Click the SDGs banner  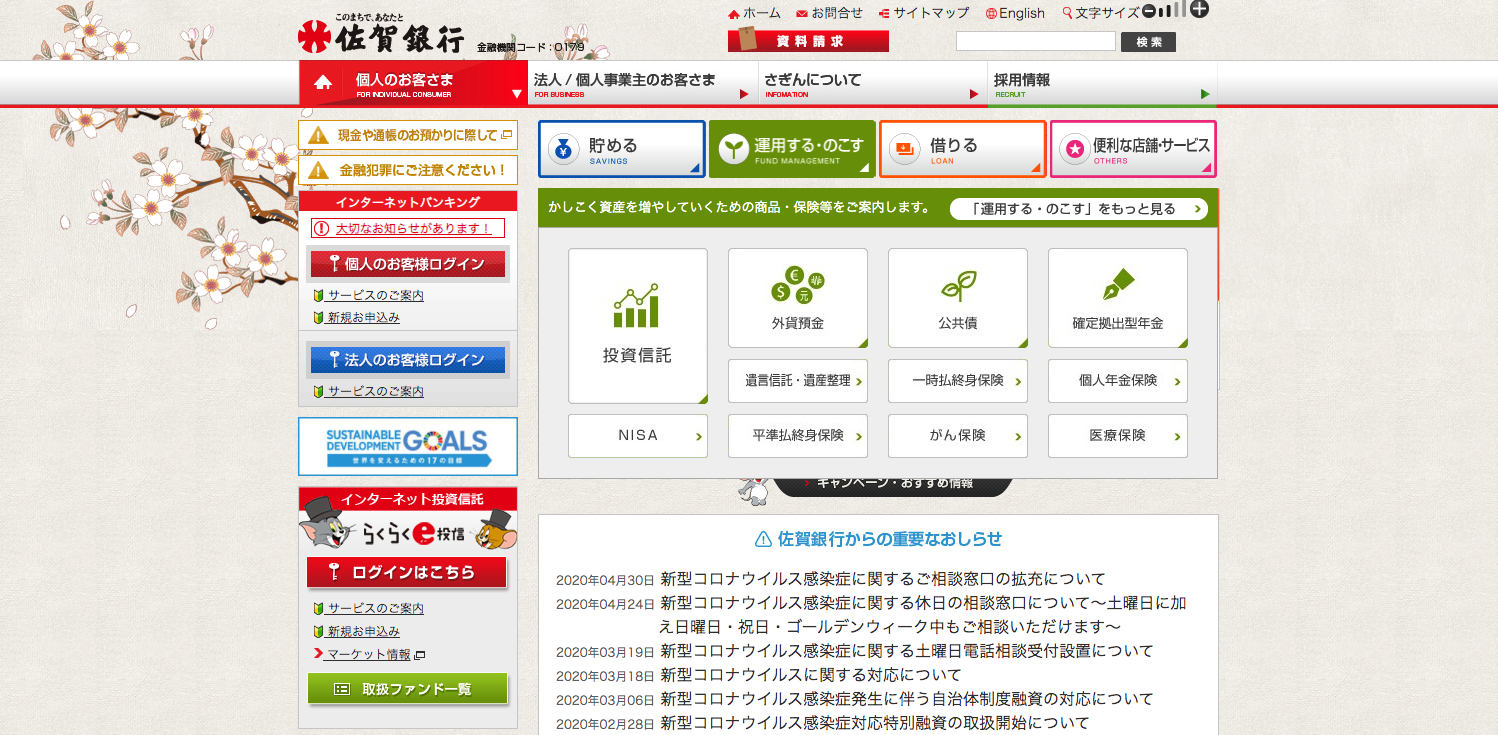point(408,446)
